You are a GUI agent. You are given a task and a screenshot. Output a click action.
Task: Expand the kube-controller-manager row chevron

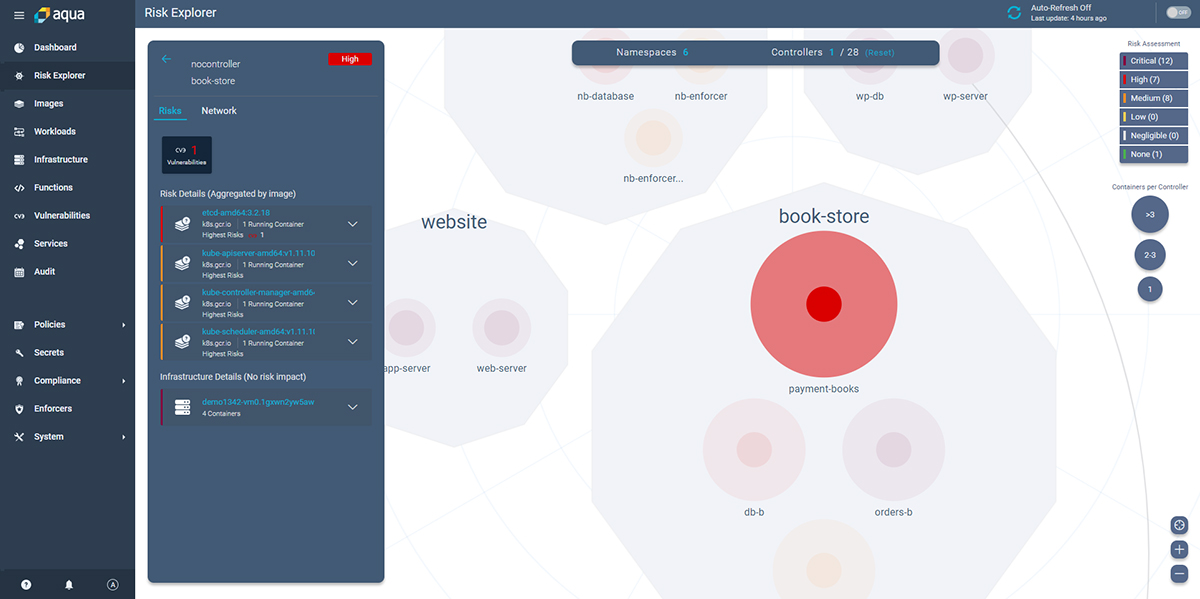point(353,303)
